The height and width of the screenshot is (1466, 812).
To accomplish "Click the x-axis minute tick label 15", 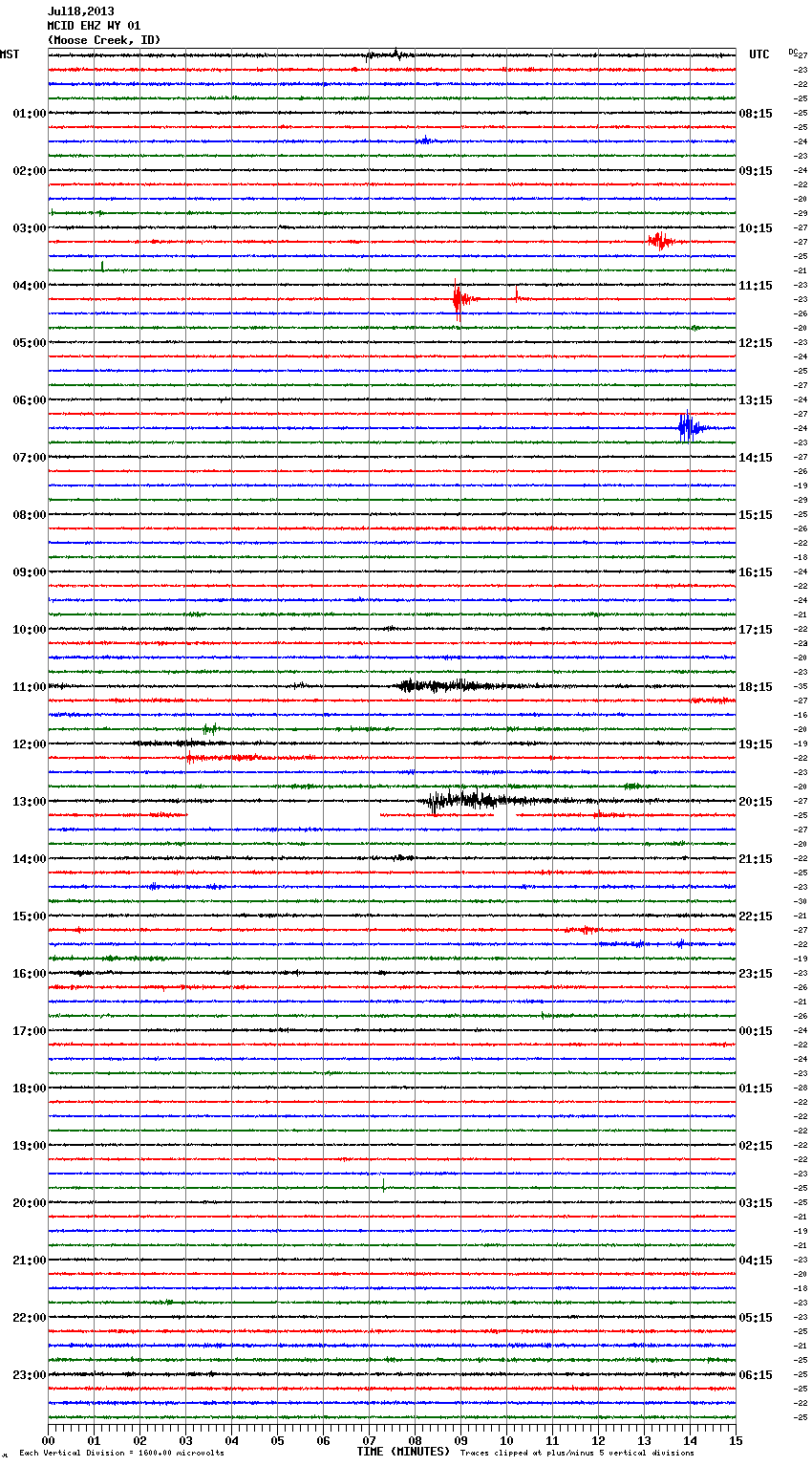I will point(736,1440).
